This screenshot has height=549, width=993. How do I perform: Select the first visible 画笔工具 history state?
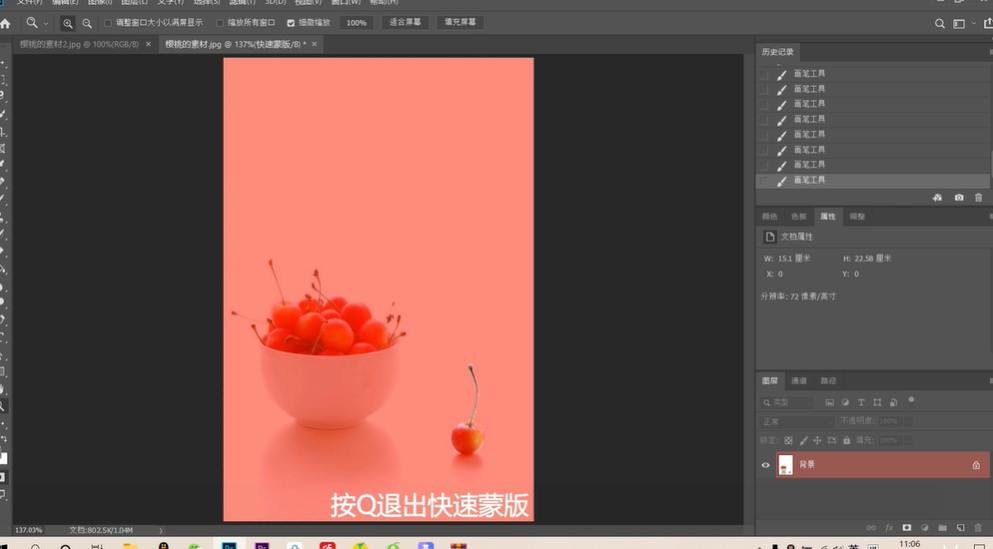point(873,74)
